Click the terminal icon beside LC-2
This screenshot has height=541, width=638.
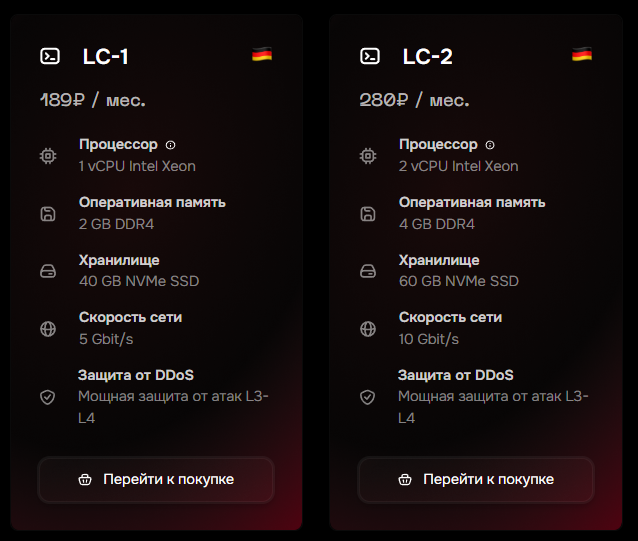tap(370, 56)
